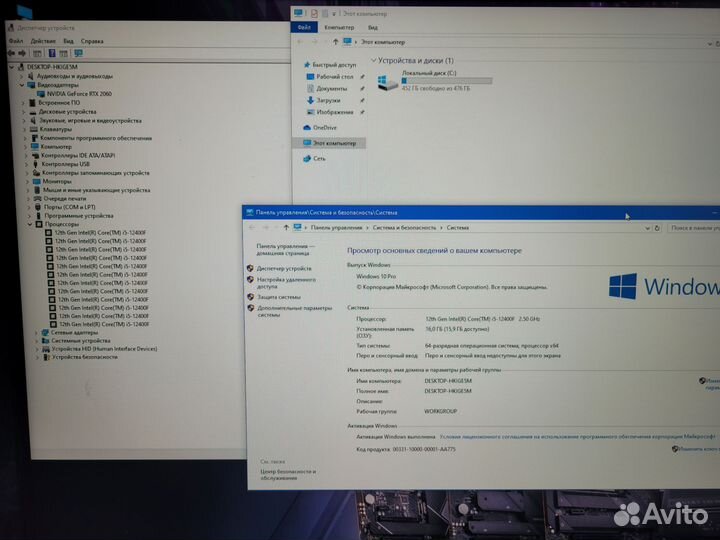Open Защита системы link
Screen dimensions: 720x540
click(x=279, y=297)
